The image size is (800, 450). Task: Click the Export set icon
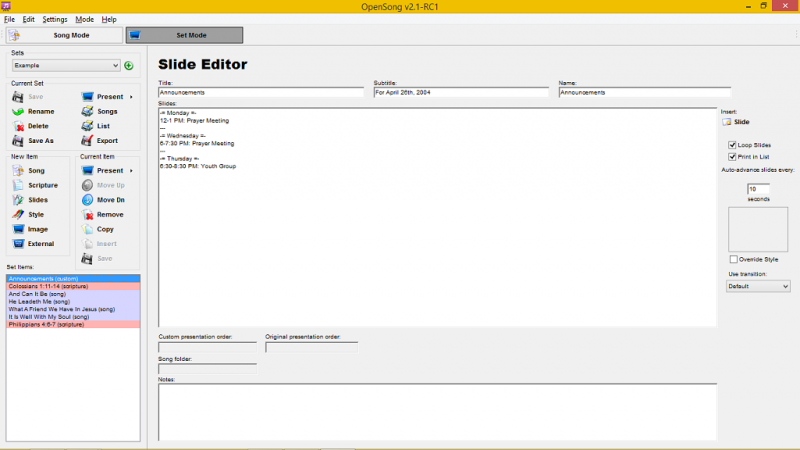(88, 141)
